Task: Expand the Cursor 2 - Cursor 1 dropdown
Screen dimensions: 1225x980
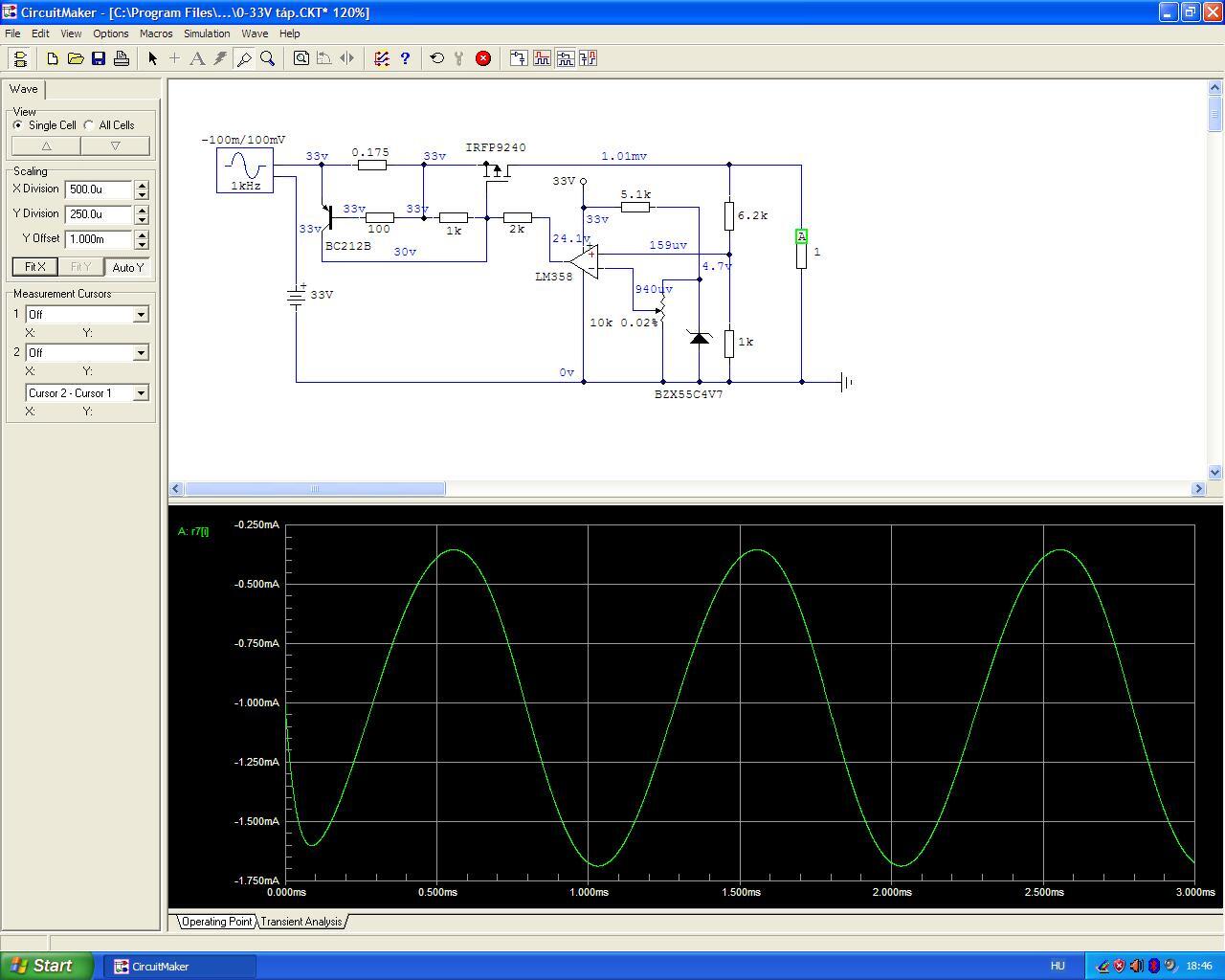Action: [141, 393]
